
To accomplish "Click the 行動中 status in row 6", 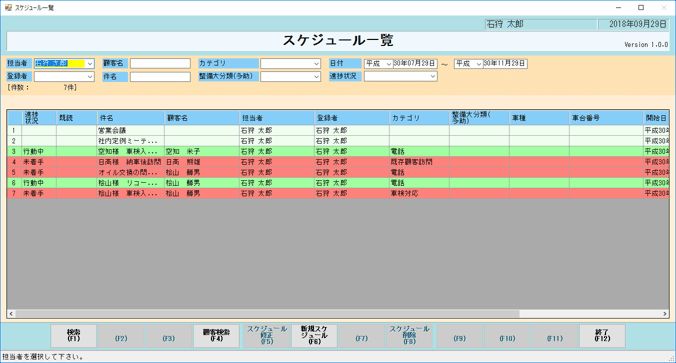I will pos(39,183).
